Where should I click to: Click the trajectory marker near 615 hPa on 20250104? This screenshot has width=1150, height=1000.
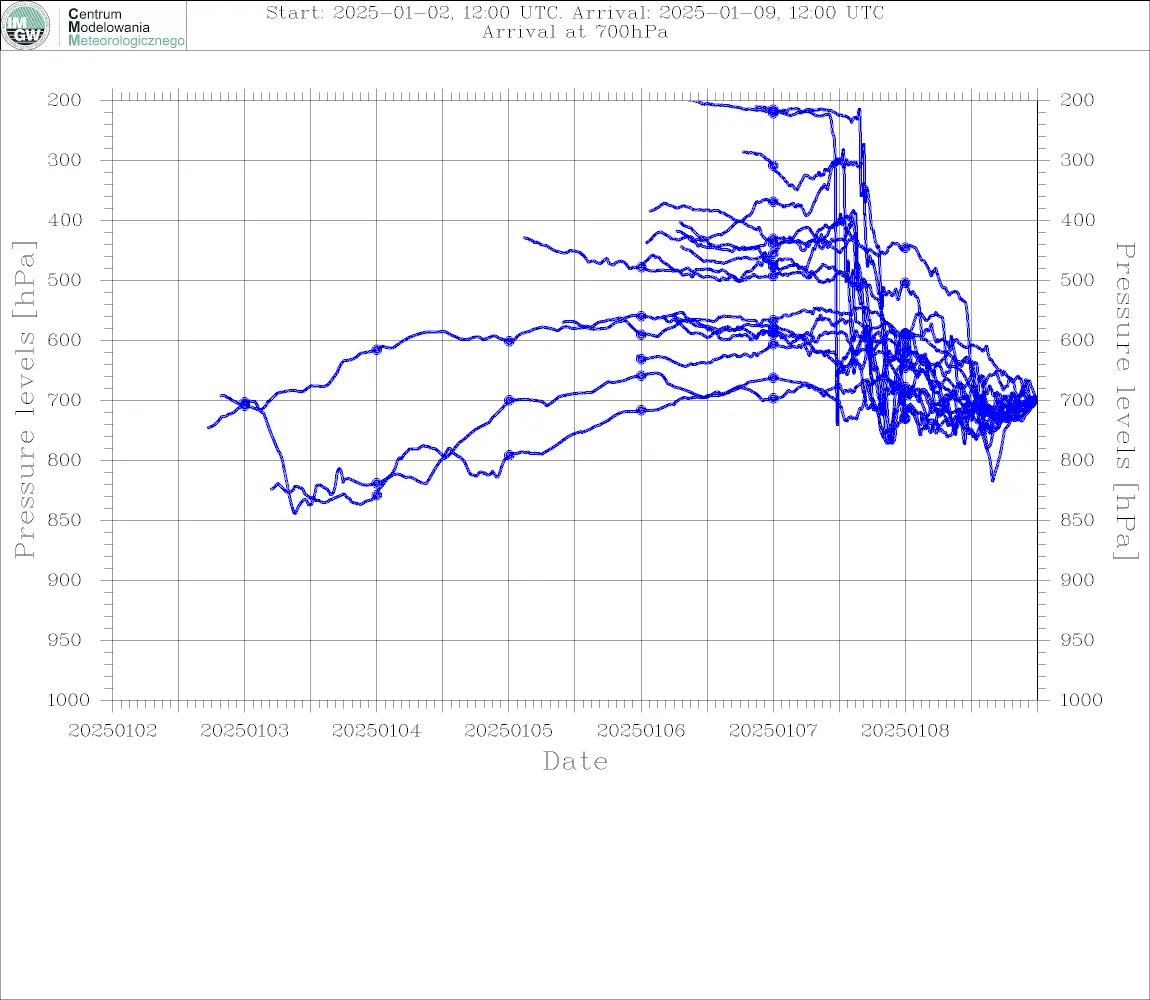[x=377, y=350]
